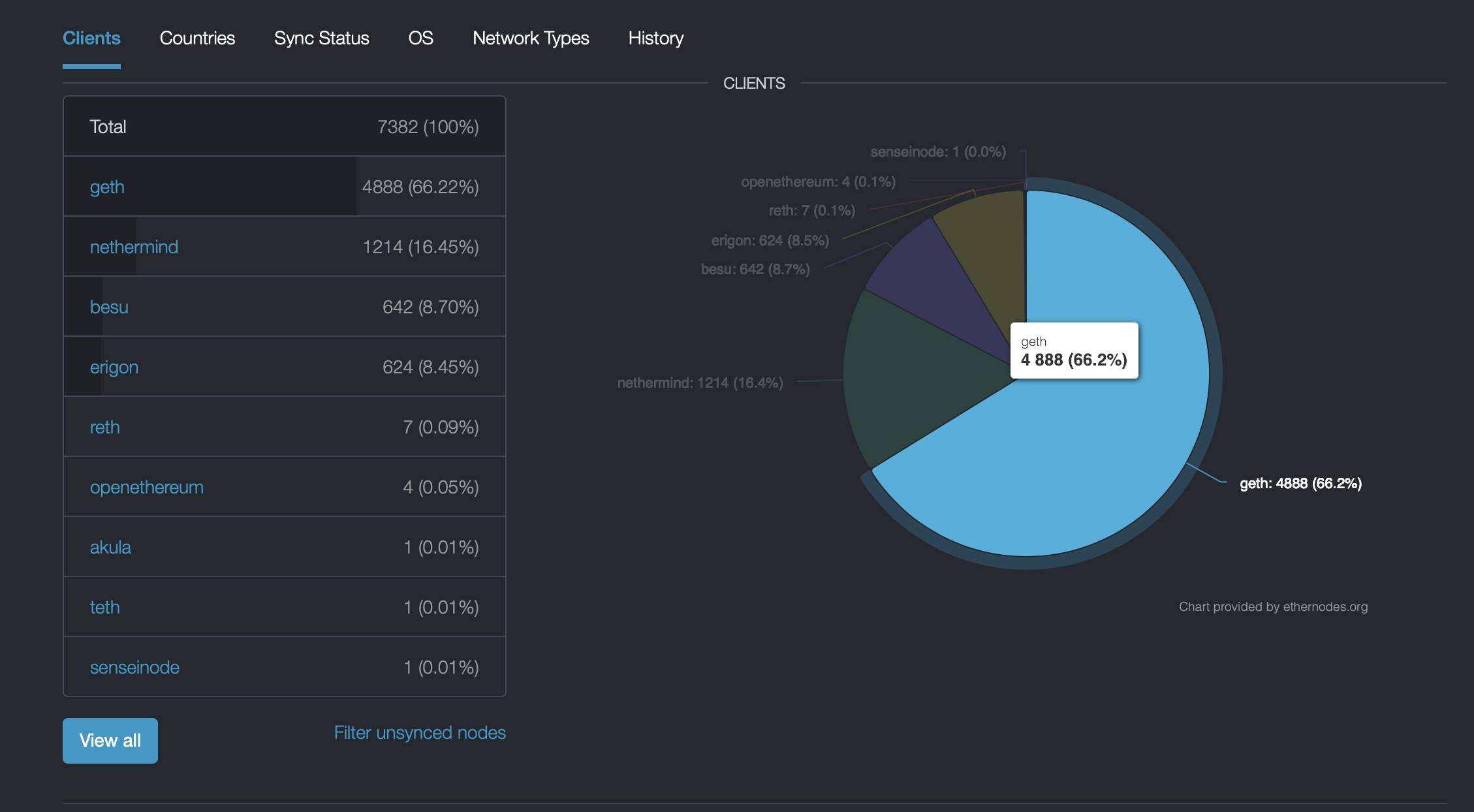This screenshot has width=1474, height=812.
Task: Click the '624 (8.45%)' table value
Action: click(x=431, y=367)
